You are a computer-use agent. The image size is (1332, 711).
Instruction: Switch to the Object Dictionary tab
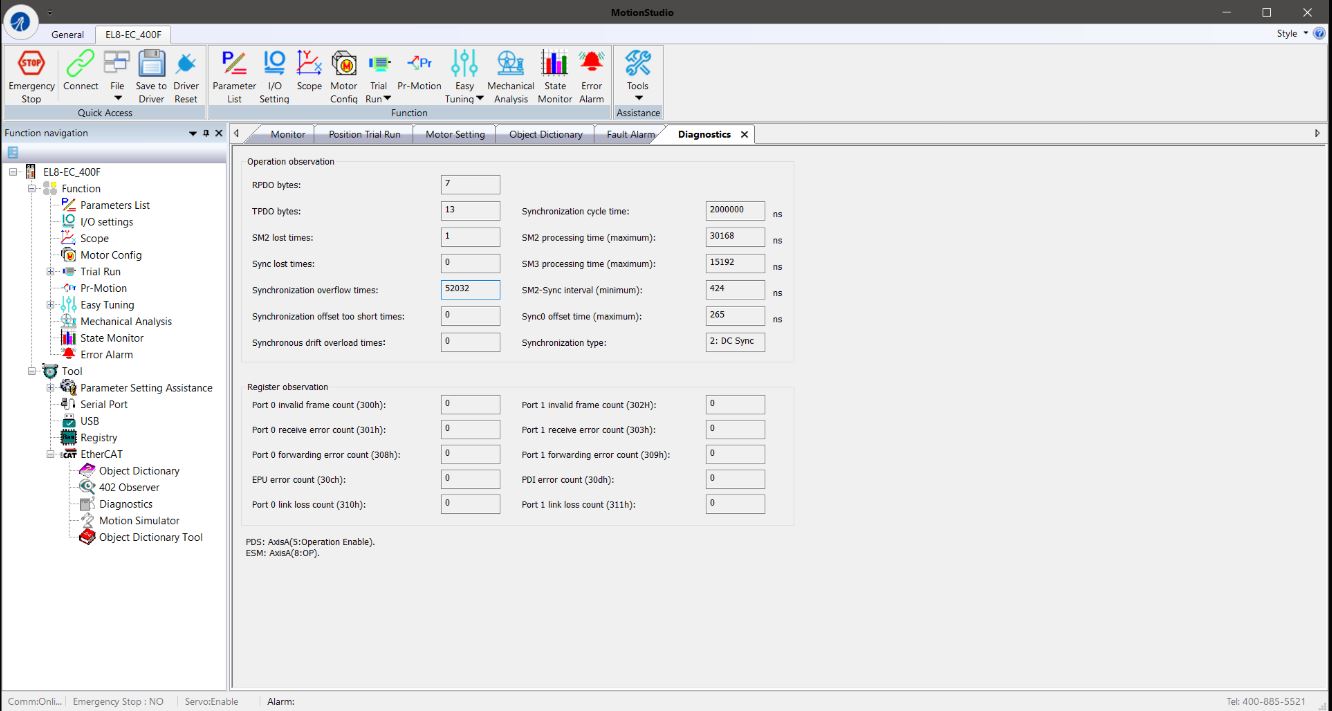(x=545, y=134)
